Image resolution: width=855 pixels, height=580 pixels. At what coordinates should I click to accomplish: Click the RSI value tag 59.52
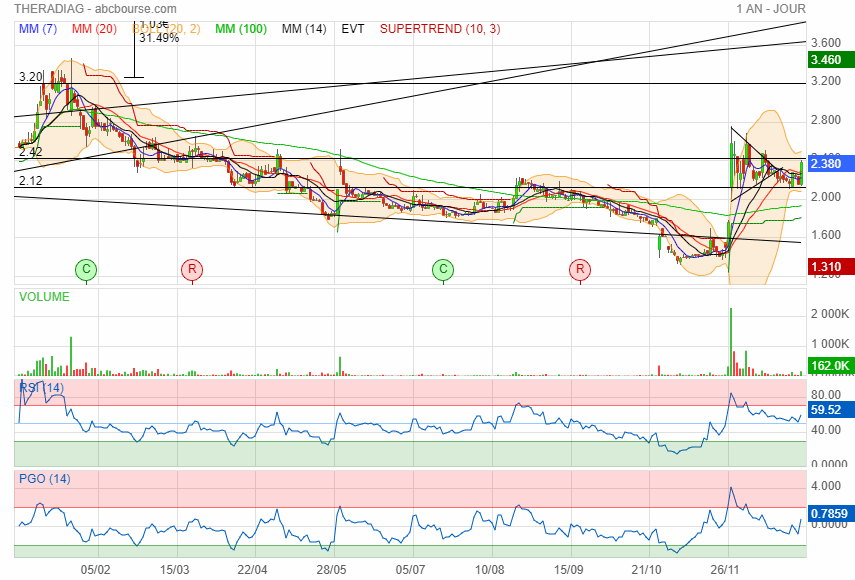pos(827,409)
